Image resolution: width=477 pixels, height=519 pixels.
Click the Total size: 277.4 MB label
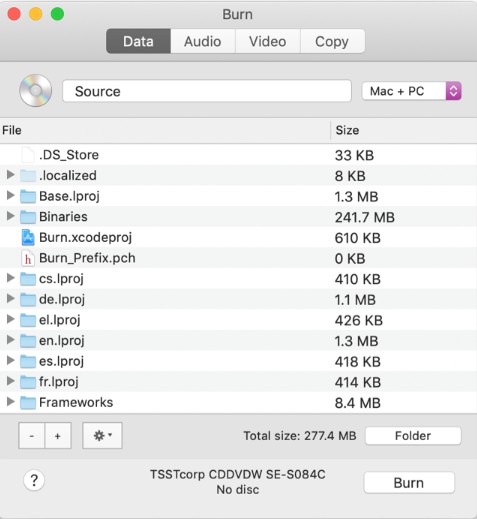[x=300, y=436]
